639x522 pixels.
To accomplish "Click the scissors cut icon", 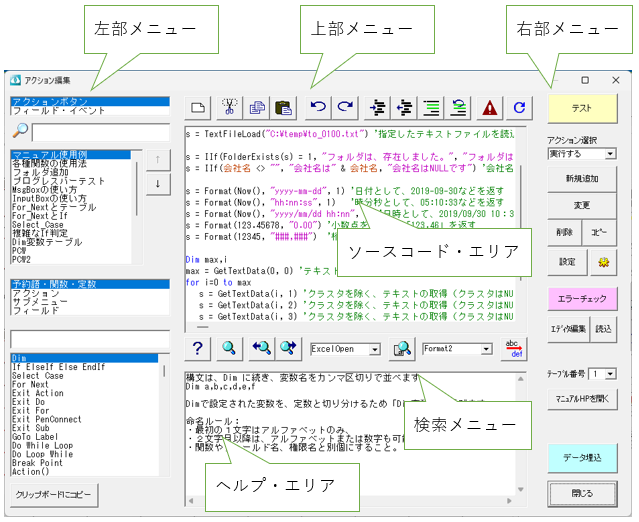I will [x=229, y=107].
